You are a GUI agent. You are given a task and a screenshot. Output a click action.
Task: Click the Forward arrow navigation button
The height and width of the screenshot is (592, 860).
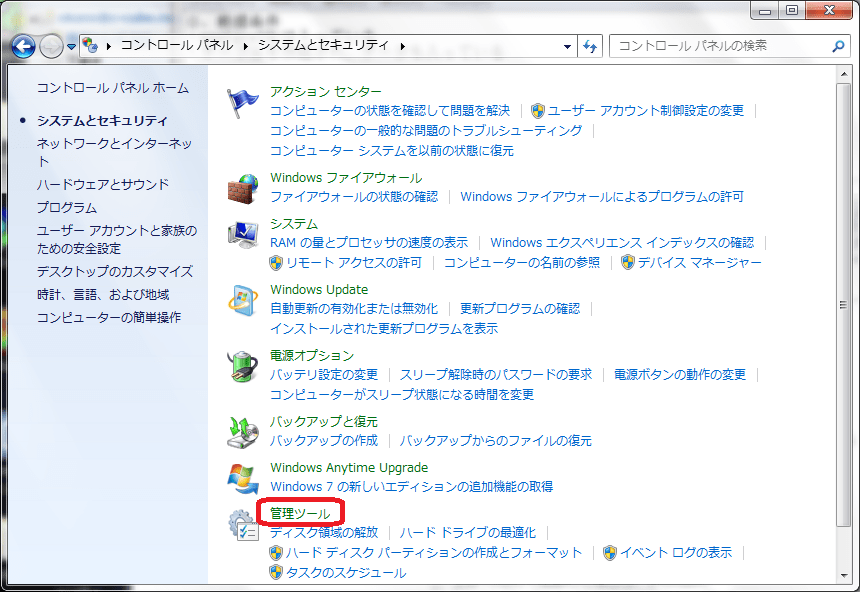tap(51, 47)
